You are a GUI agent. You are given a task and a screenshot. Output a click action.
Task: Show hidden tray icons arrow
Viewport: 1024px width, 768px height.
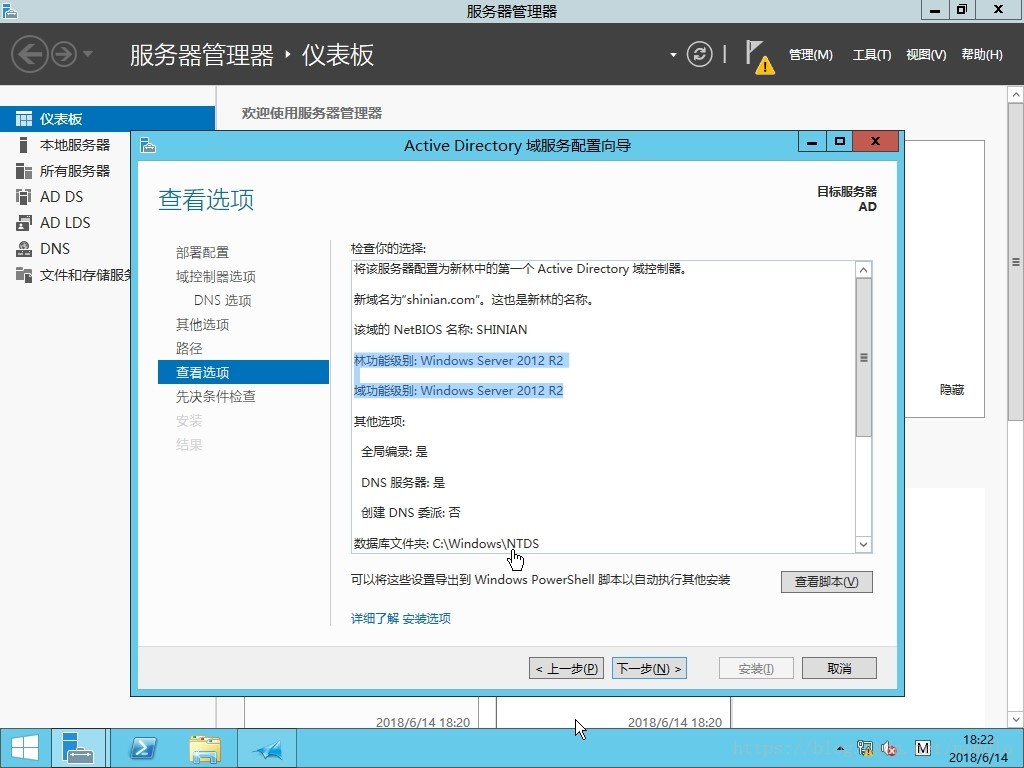(x=840, y=749)
